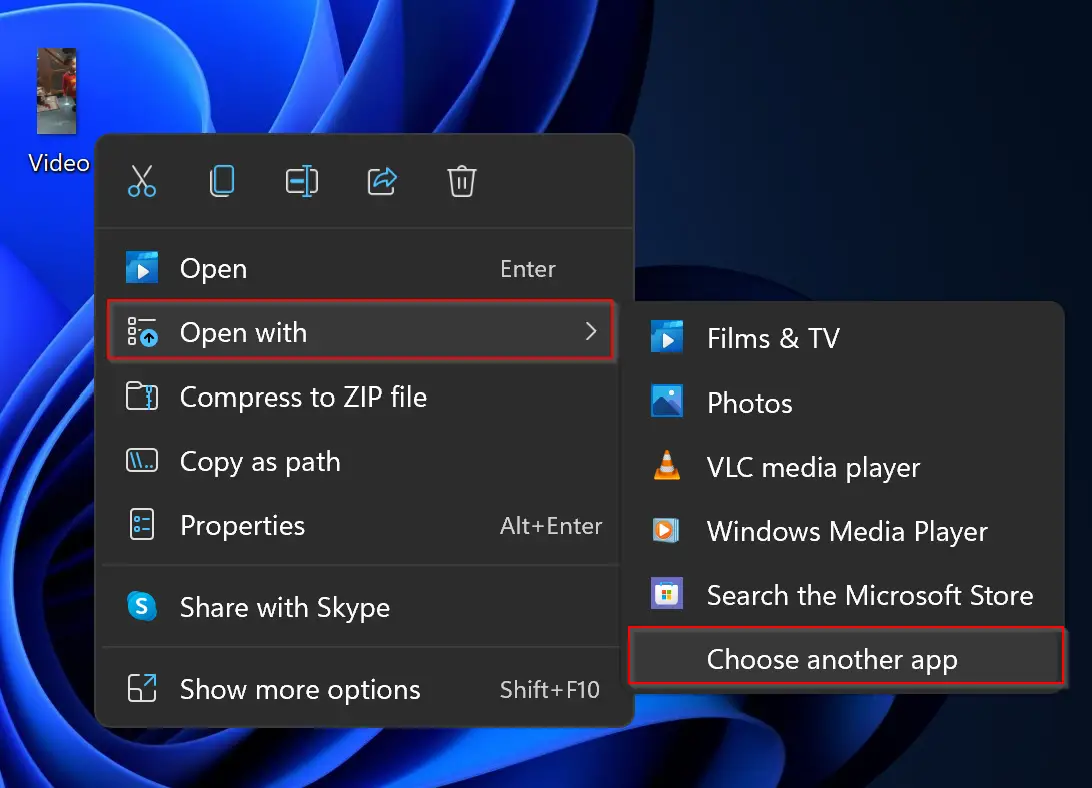Click the Windows Media Player icon
Viewport: 1092px width, 788px height.
666,530
